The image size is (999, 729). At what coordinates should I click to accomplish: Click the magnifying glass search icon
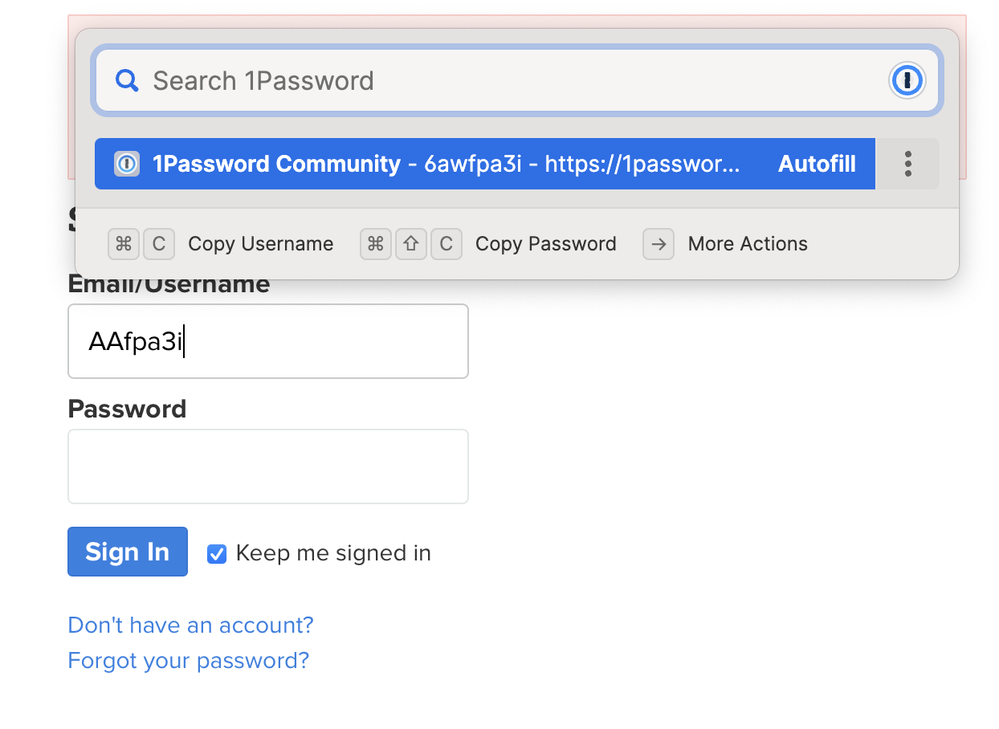[127, 81]
